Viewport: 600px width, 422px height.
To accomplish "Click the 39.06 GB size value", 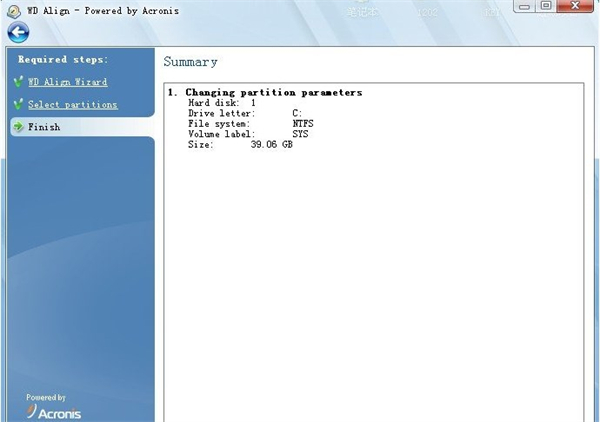I will (272, 145).
